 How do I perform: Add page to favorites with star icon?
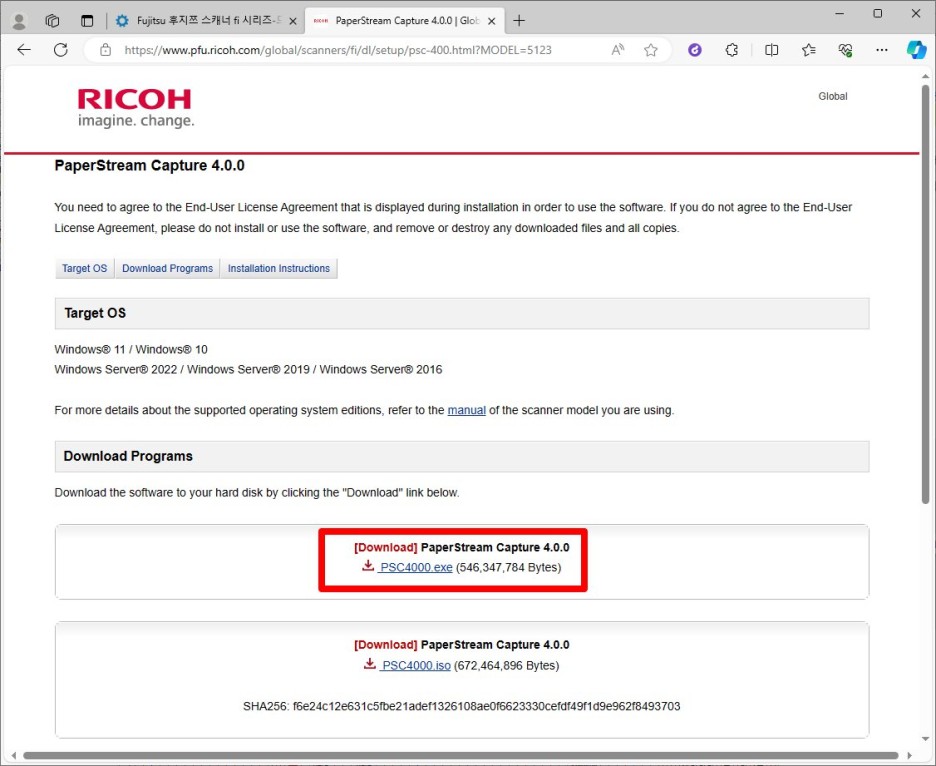coord(651,50)
